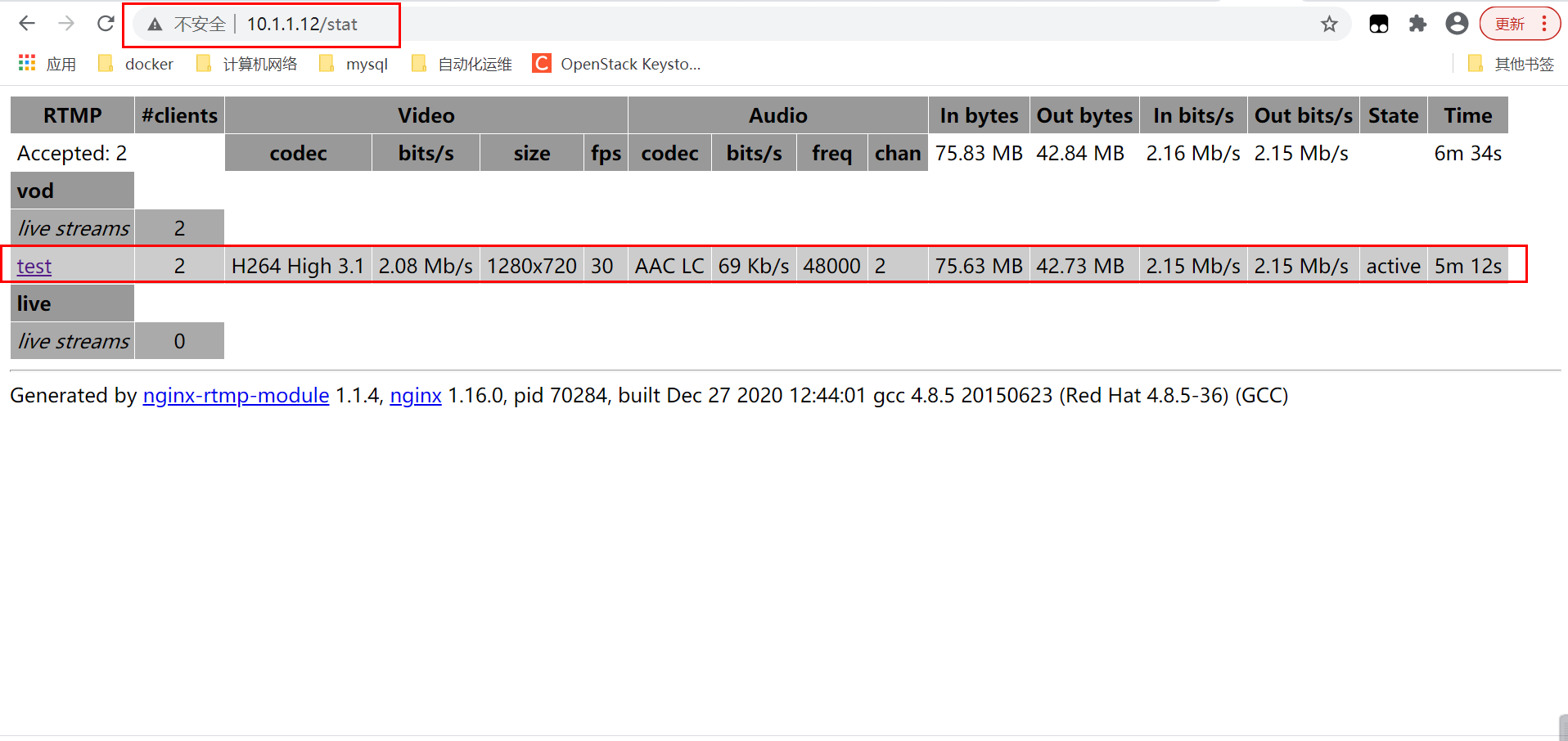This screenshot has height=741, width=1568.
Task: Click the 6m 34s uptime value
Action: [1468, 153]
